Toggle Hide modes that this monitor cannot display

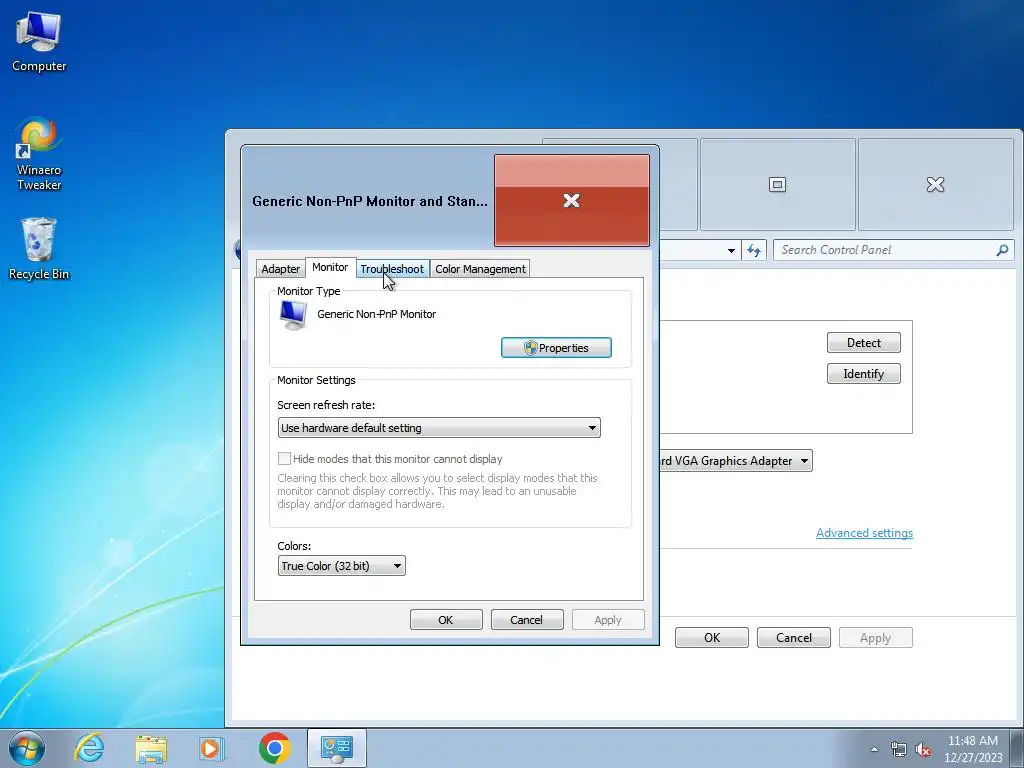click(284, 459)
